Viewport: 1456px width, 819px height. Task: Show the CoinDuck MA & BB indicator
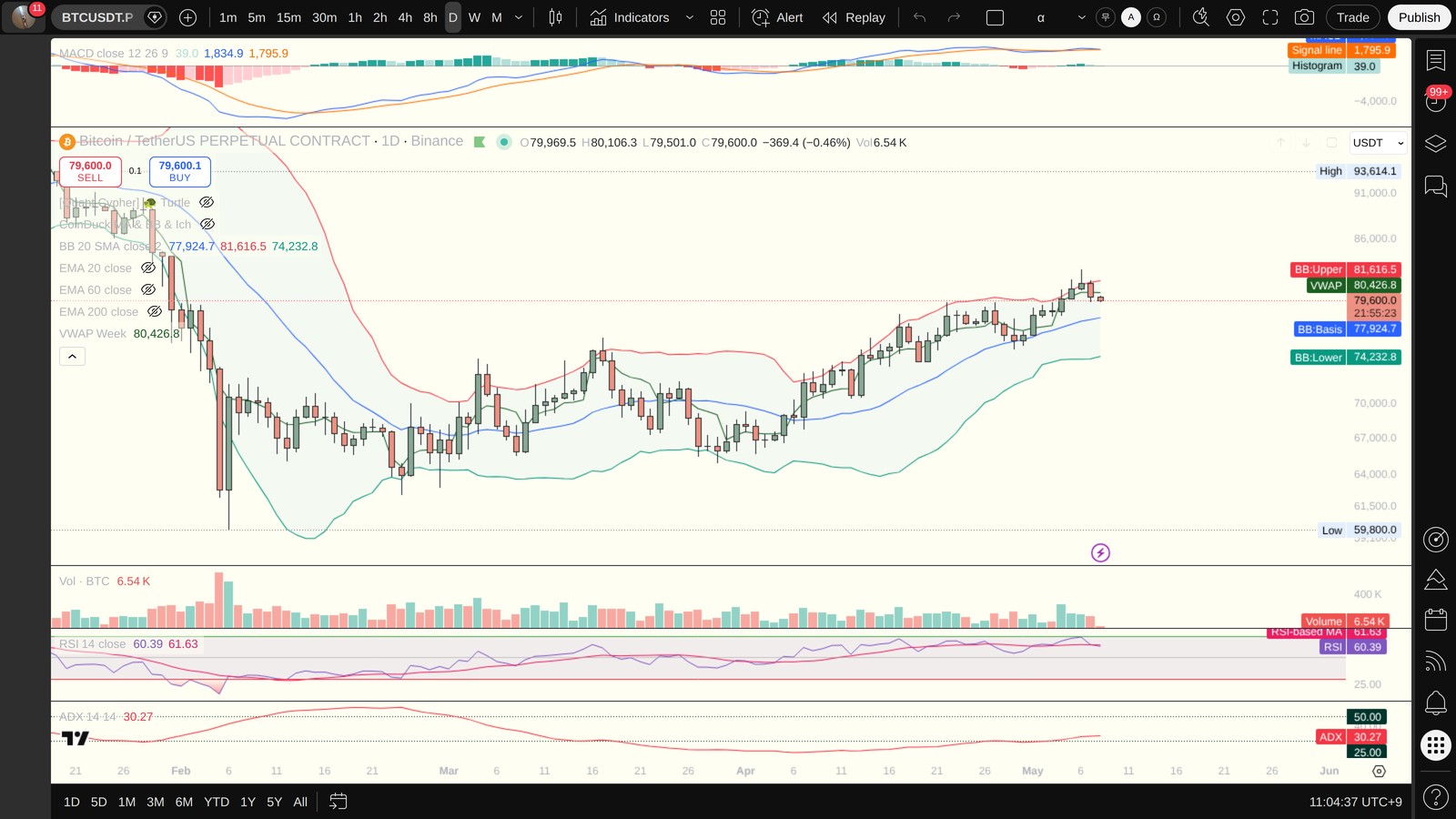pos(207,224)
